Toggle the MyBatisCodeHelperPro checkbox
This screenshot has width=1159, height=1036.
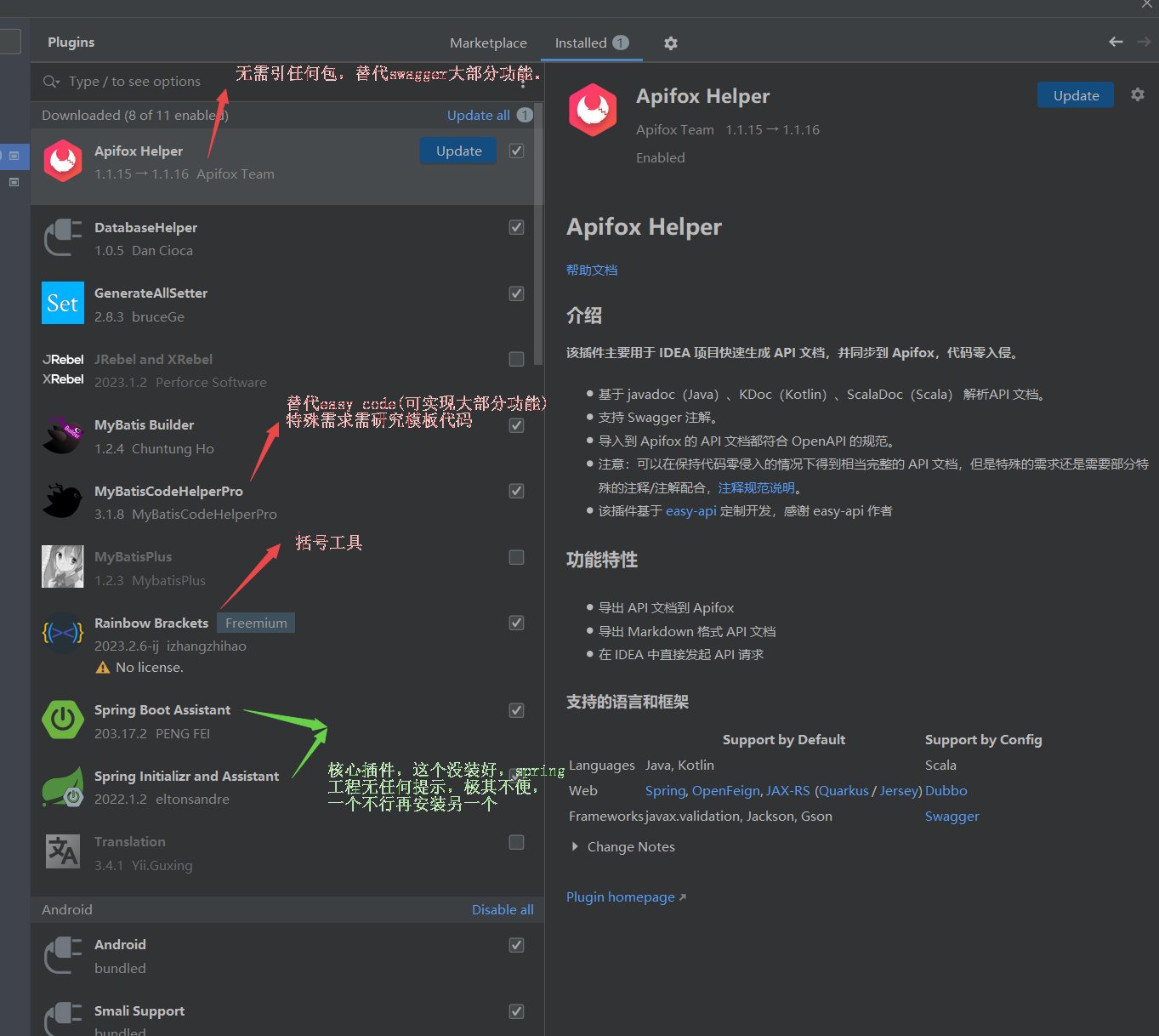(516, 491)
